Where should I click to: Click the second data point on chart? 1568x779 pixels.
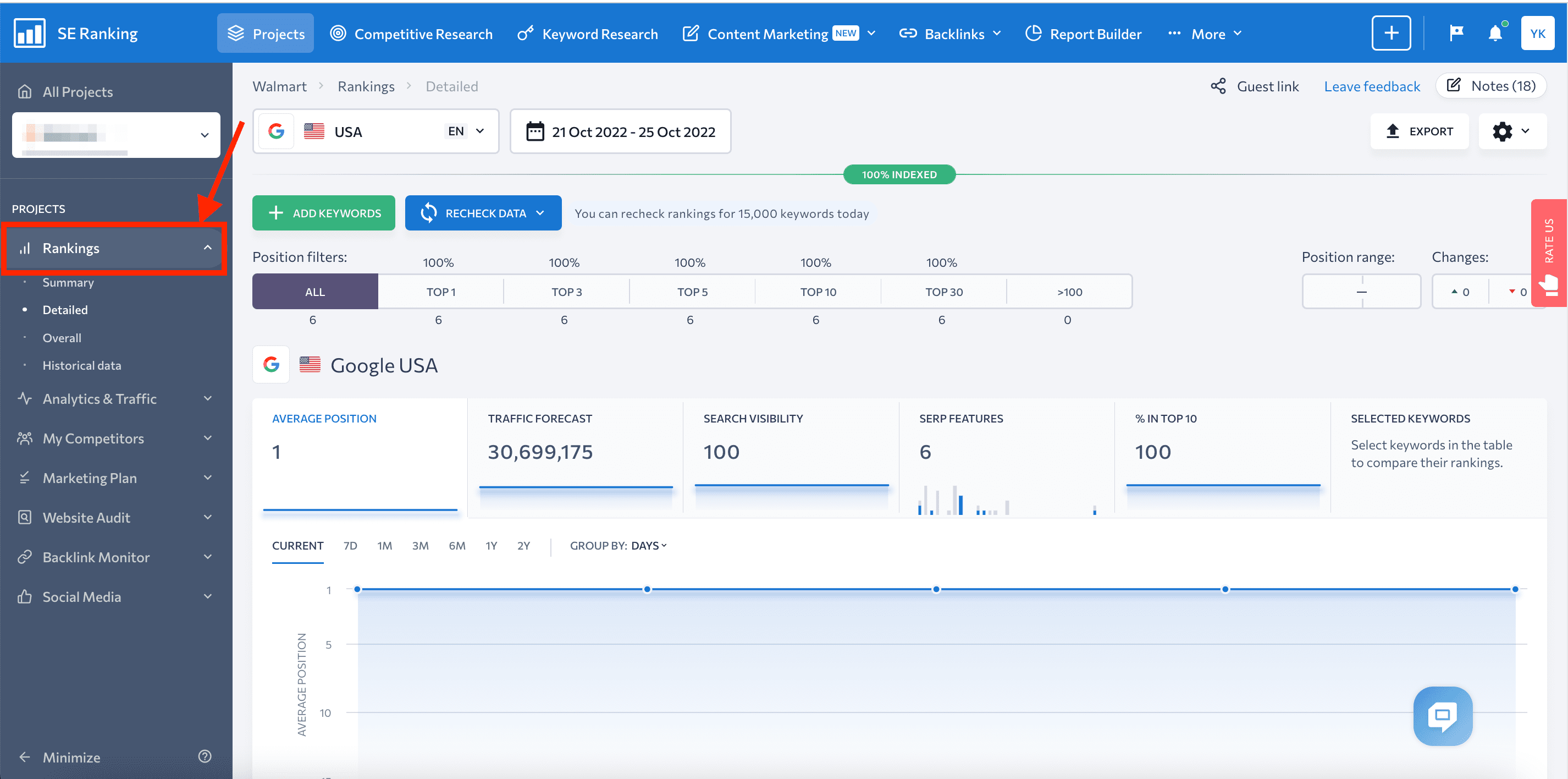click(x=647, y=589)
